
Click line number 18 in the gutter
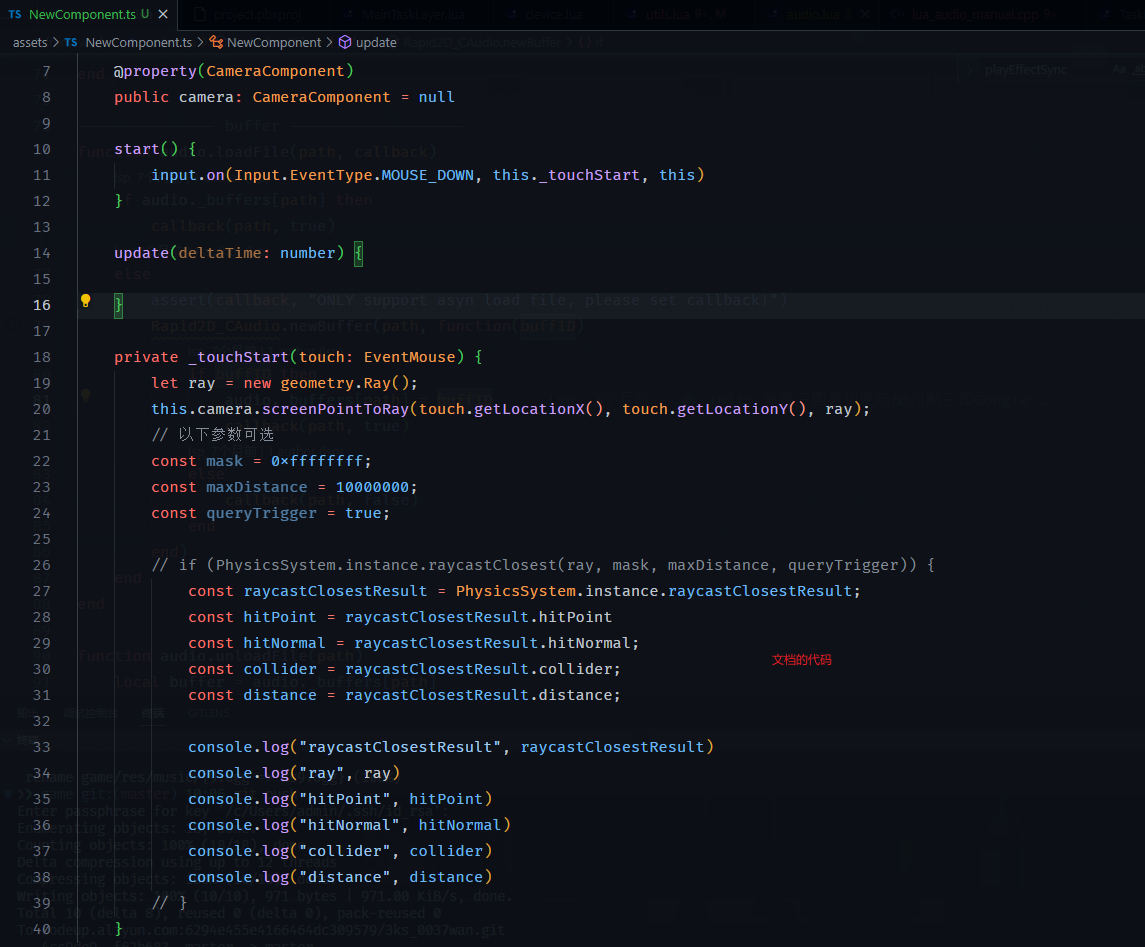coord(42,357)
